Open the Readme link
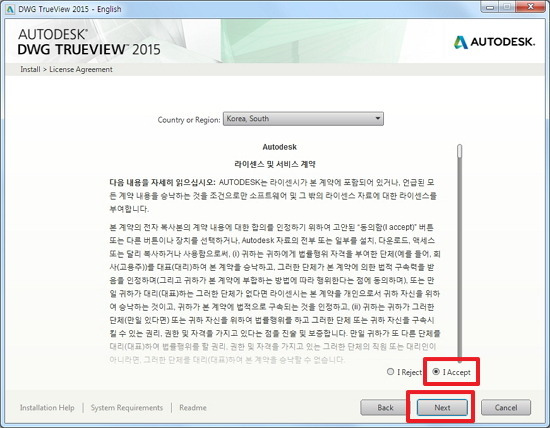Screen dimensions: 550x428 click(193, 408)
